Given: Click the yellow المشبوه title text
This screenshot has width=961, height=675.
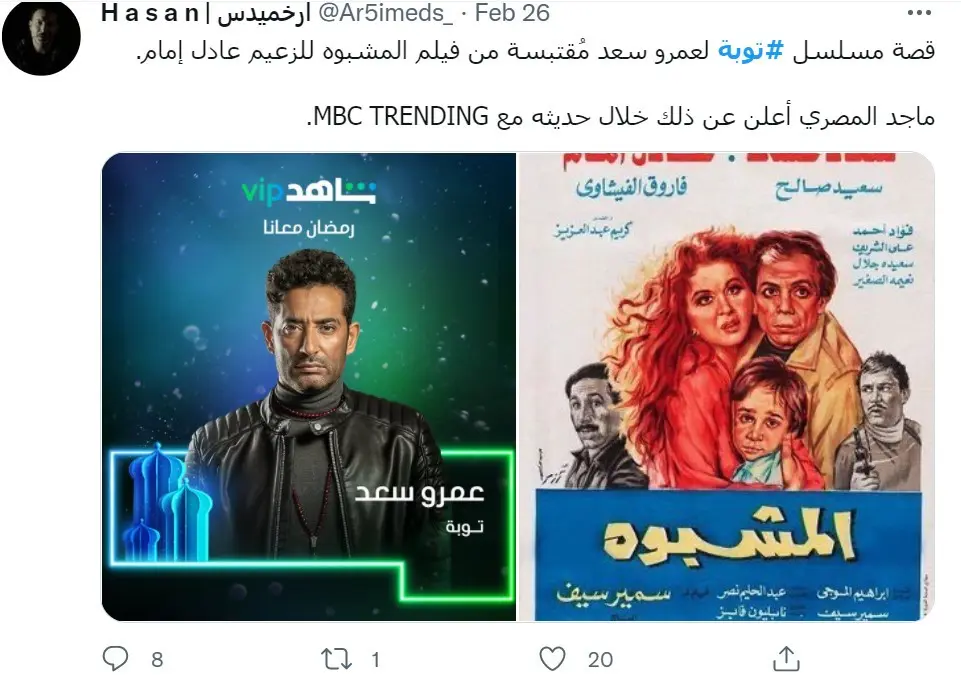Looking at the screenshot, I should 728,535.
